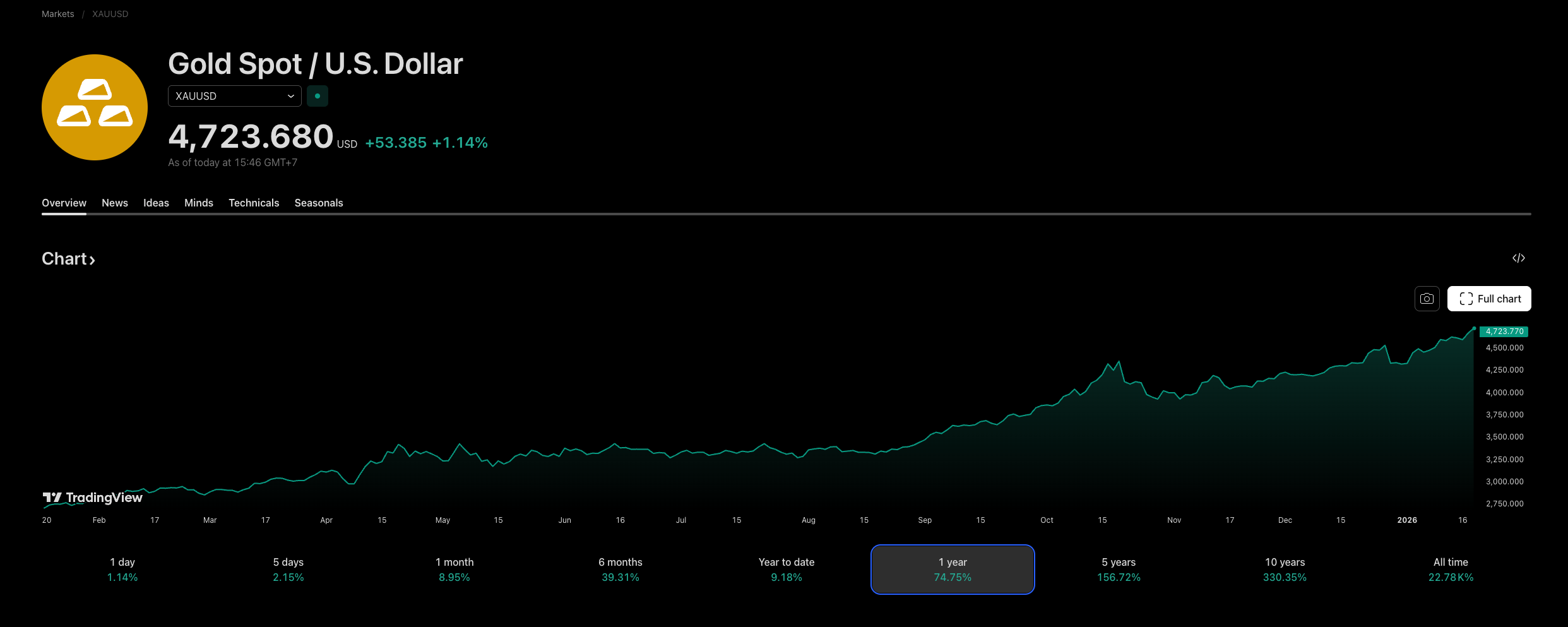1568x627 pixels.
Task: Click the gold bars symbol logo
Action: [x=95, y=107]
